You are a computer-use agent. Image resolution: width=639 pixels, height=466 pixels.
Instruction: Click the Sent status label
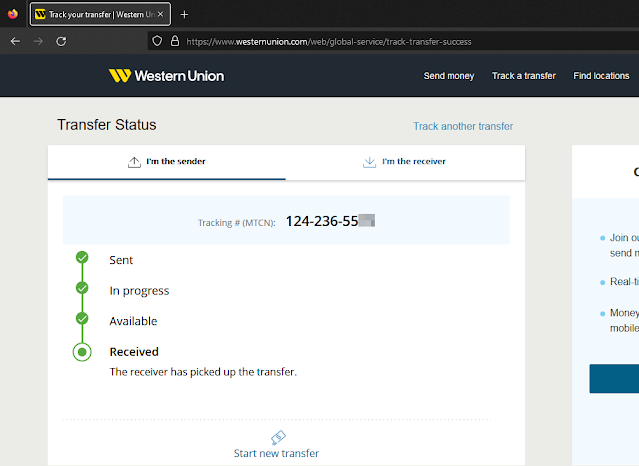121,260
